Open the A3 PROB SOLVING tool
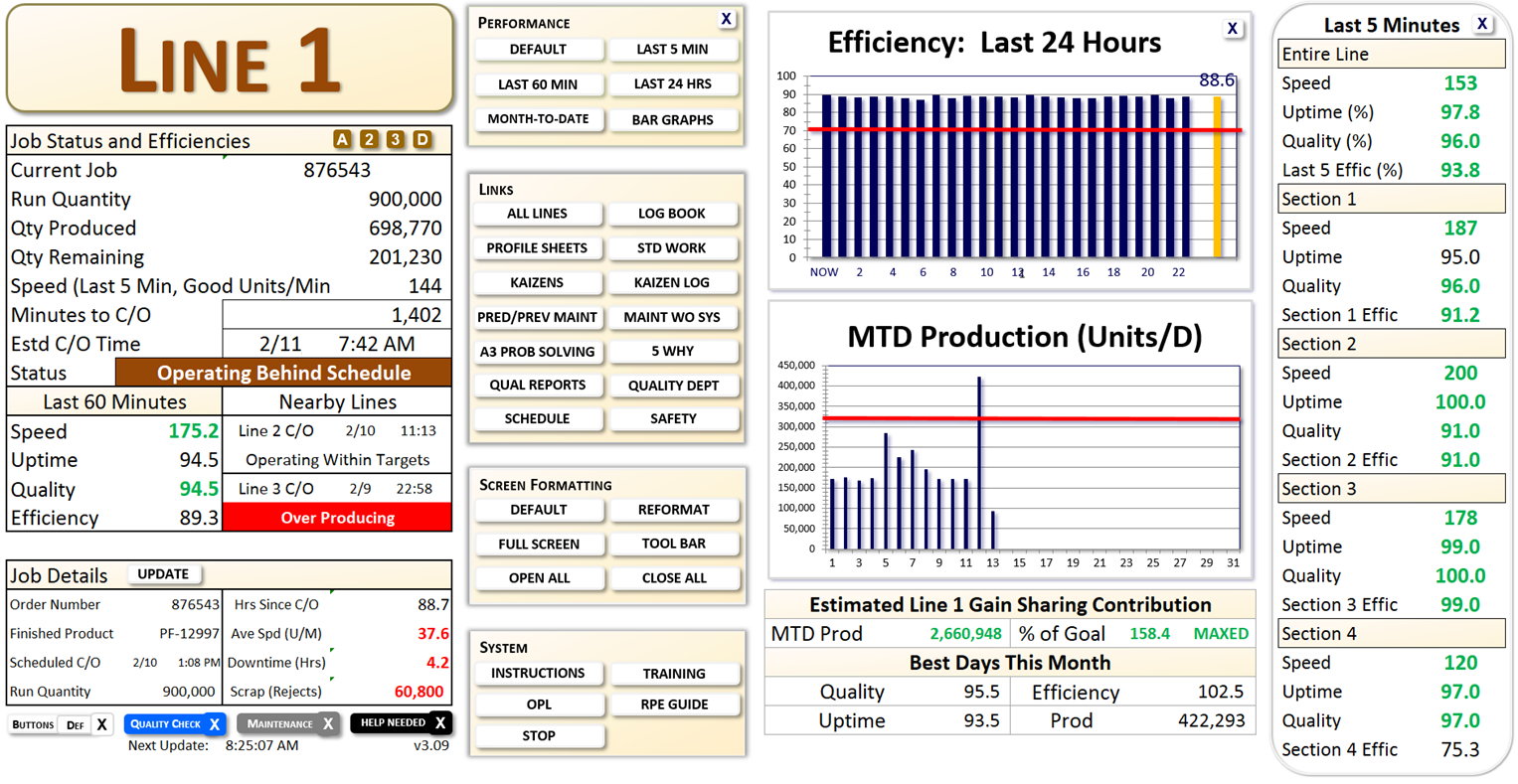 [x=538, y=351]
